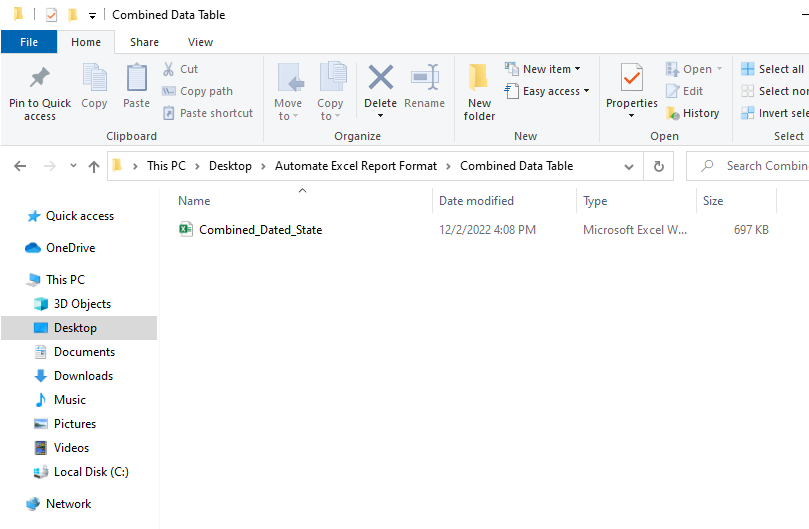This screenshot has width=809, height=529.
Task: Click the breadcrumb chevron after This PC
Action: [197, 166]
